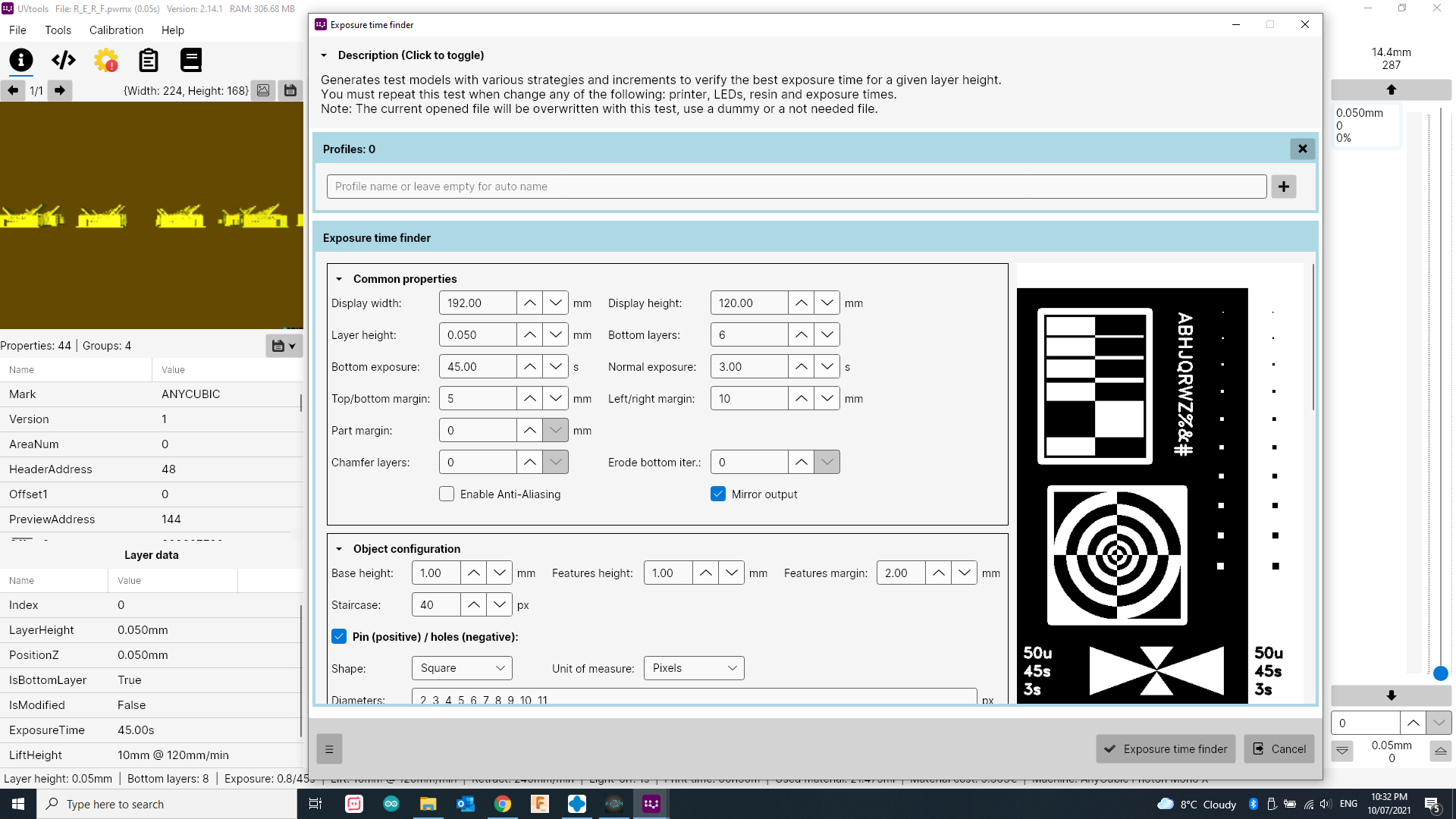Collapse the Common properties section
The height and width of the screenshot is (819, 1456).
pyautogui.click(x=340, y=278)
